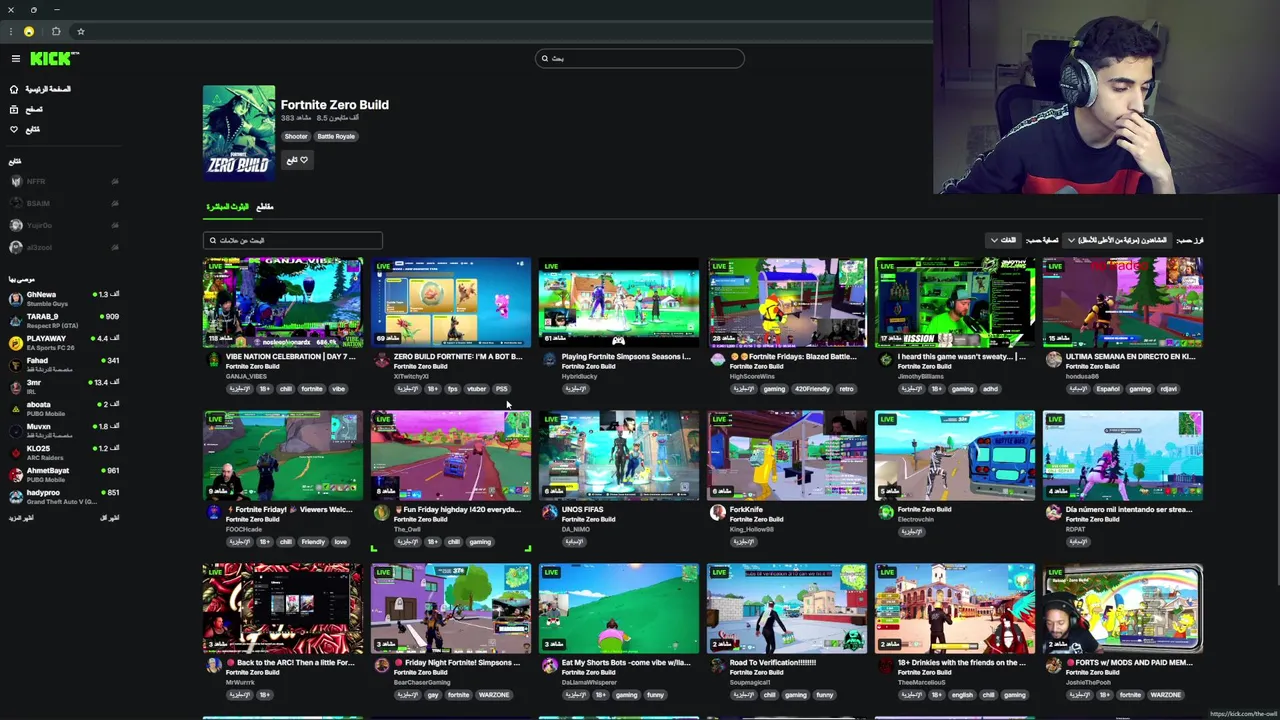Open Fun Friday highday stream thumbnail

[x=451, y=455]
